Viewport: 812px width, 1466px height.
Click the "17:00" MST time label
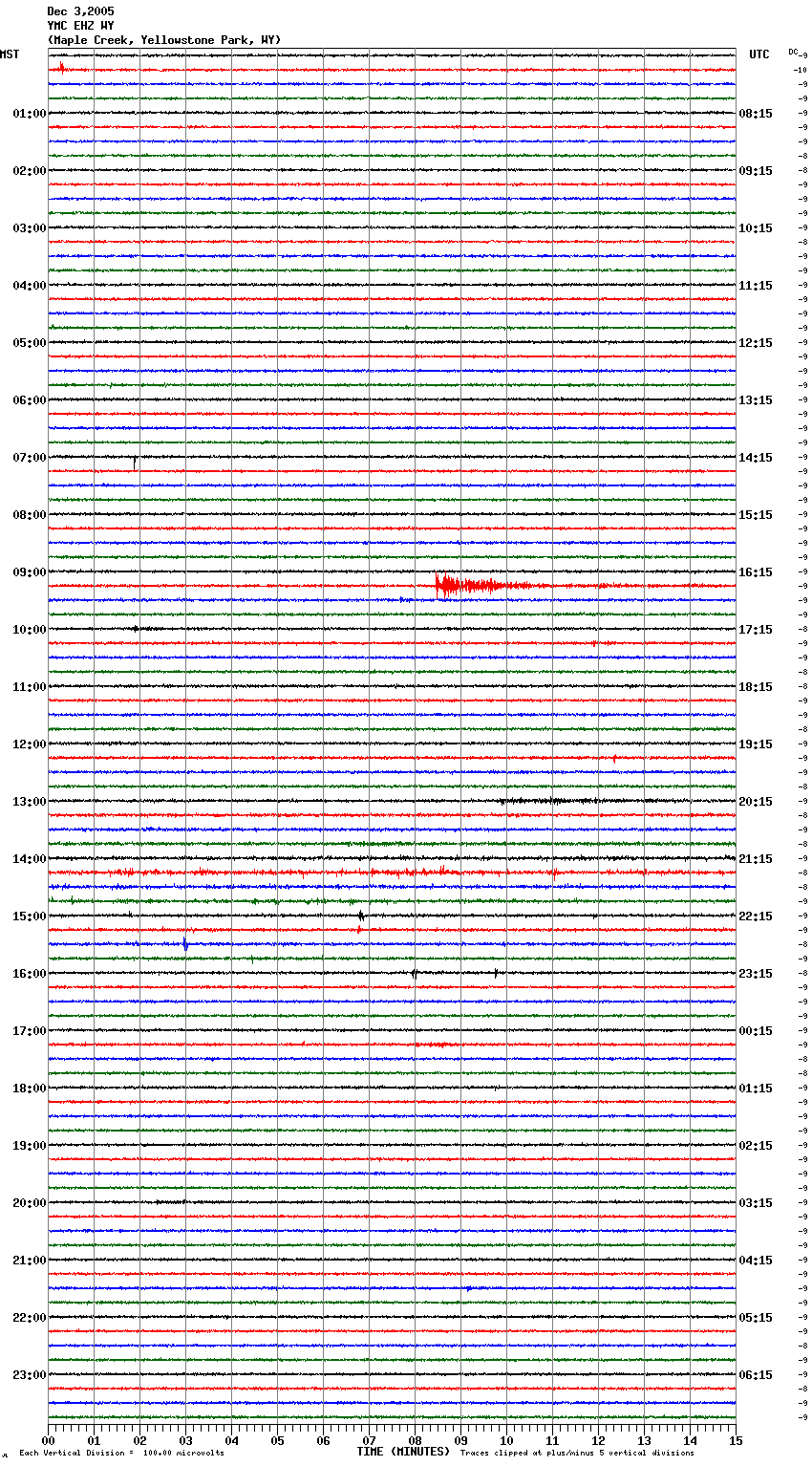click(30, 1031)
